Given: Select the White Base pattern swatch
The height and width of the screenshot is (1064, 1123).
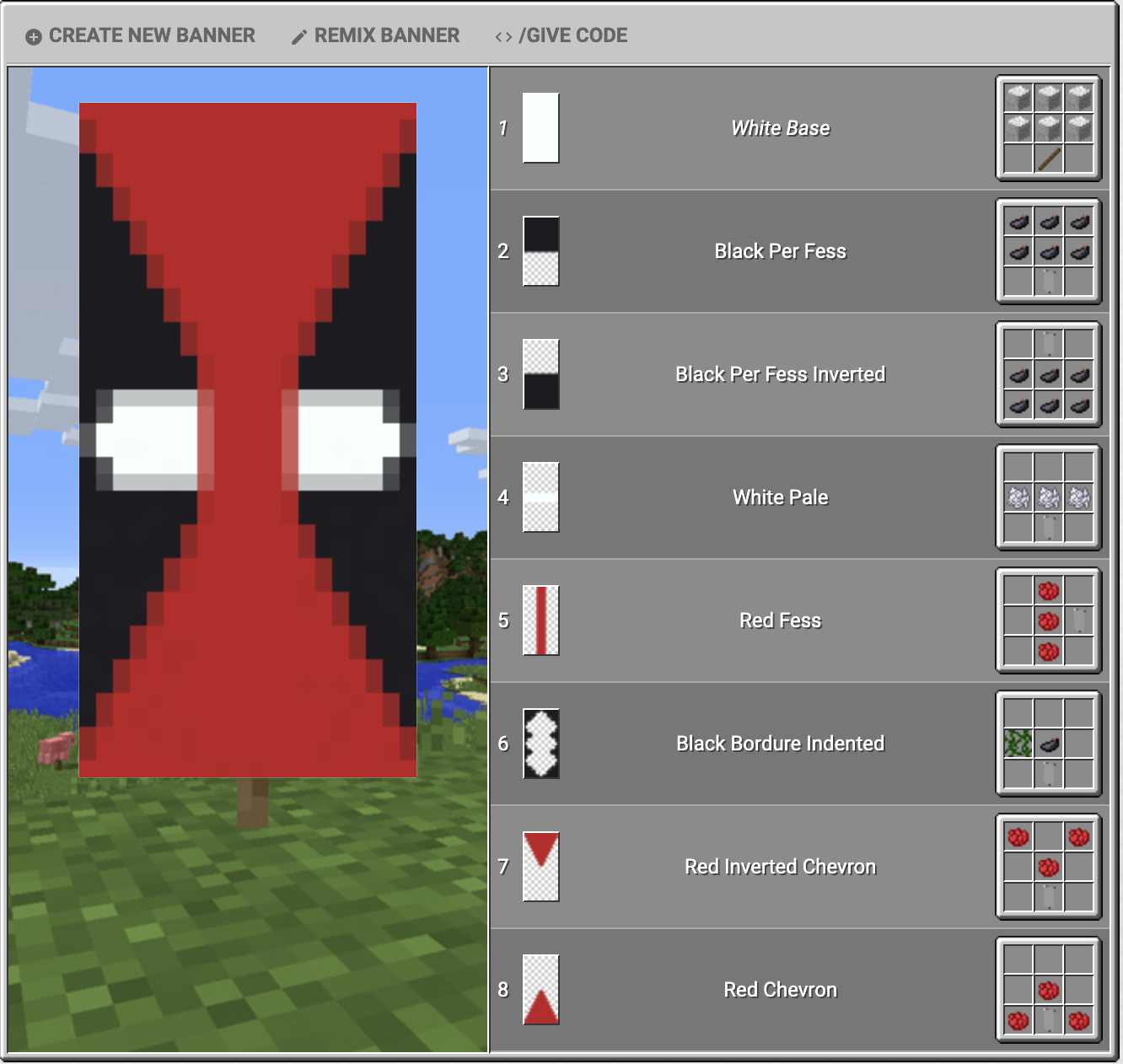Looking at the screenshot, I should (540, 128).
